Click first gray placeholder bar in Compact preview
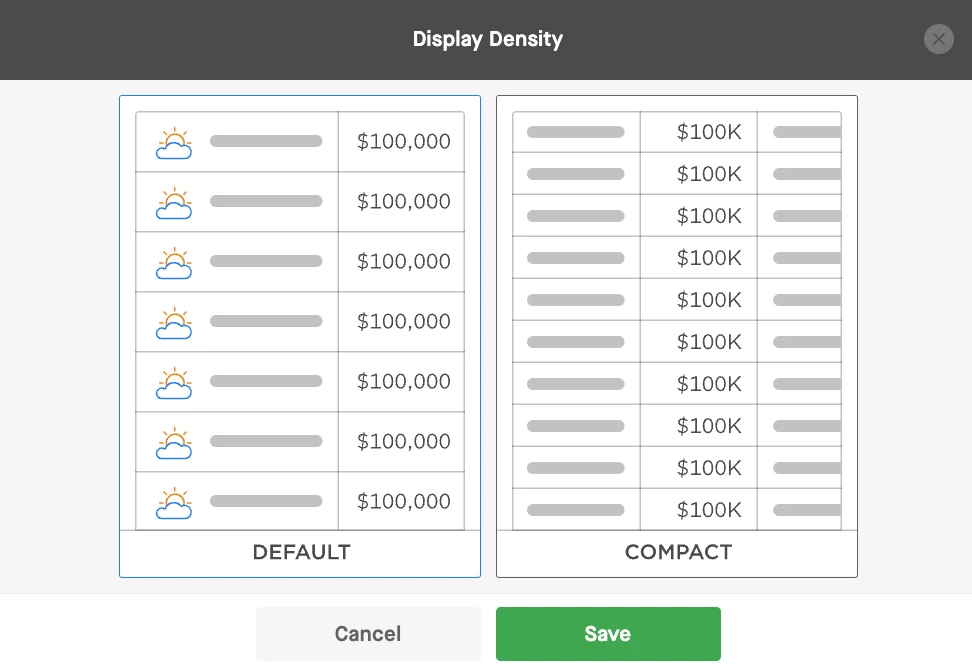 coord(575,132)
